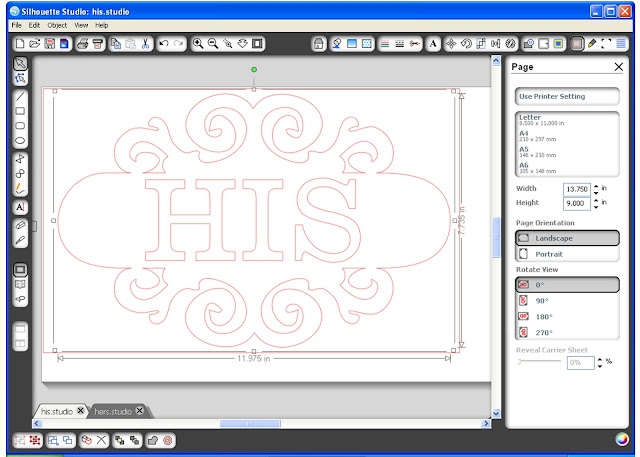Open the Library book icon
640x457 pixels.
click(20, 284)
